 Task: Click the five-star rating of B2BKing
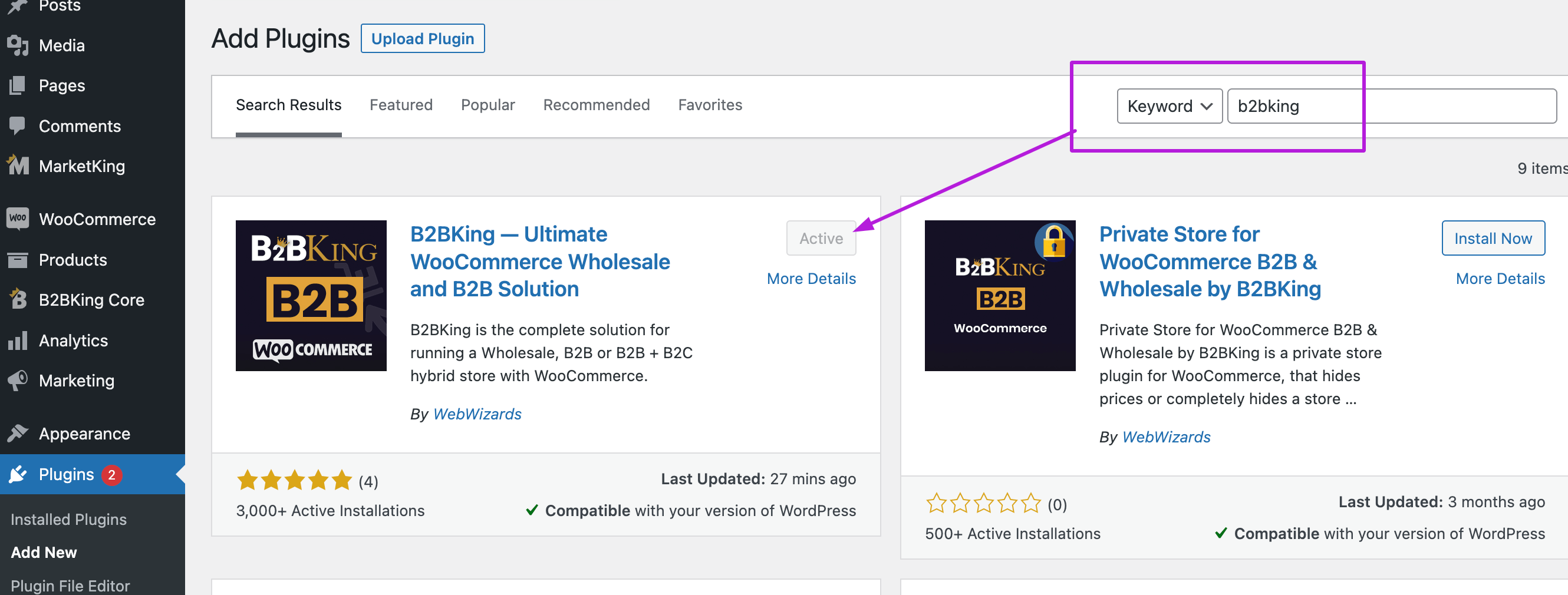294,480
